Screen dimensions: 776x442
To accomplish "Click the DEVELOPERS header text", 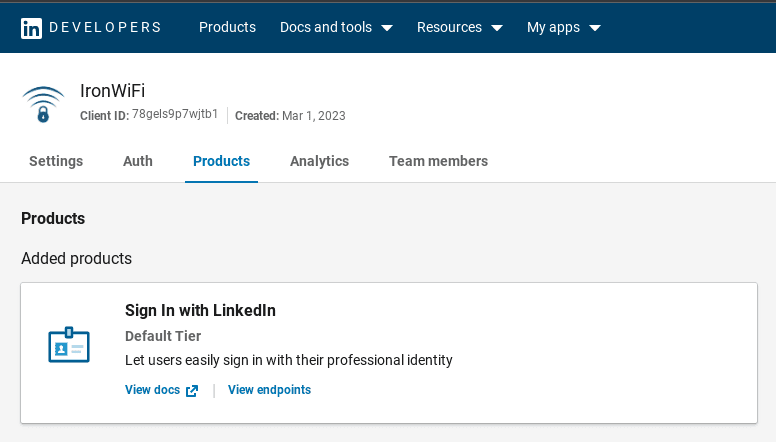I will coord(105,27).
